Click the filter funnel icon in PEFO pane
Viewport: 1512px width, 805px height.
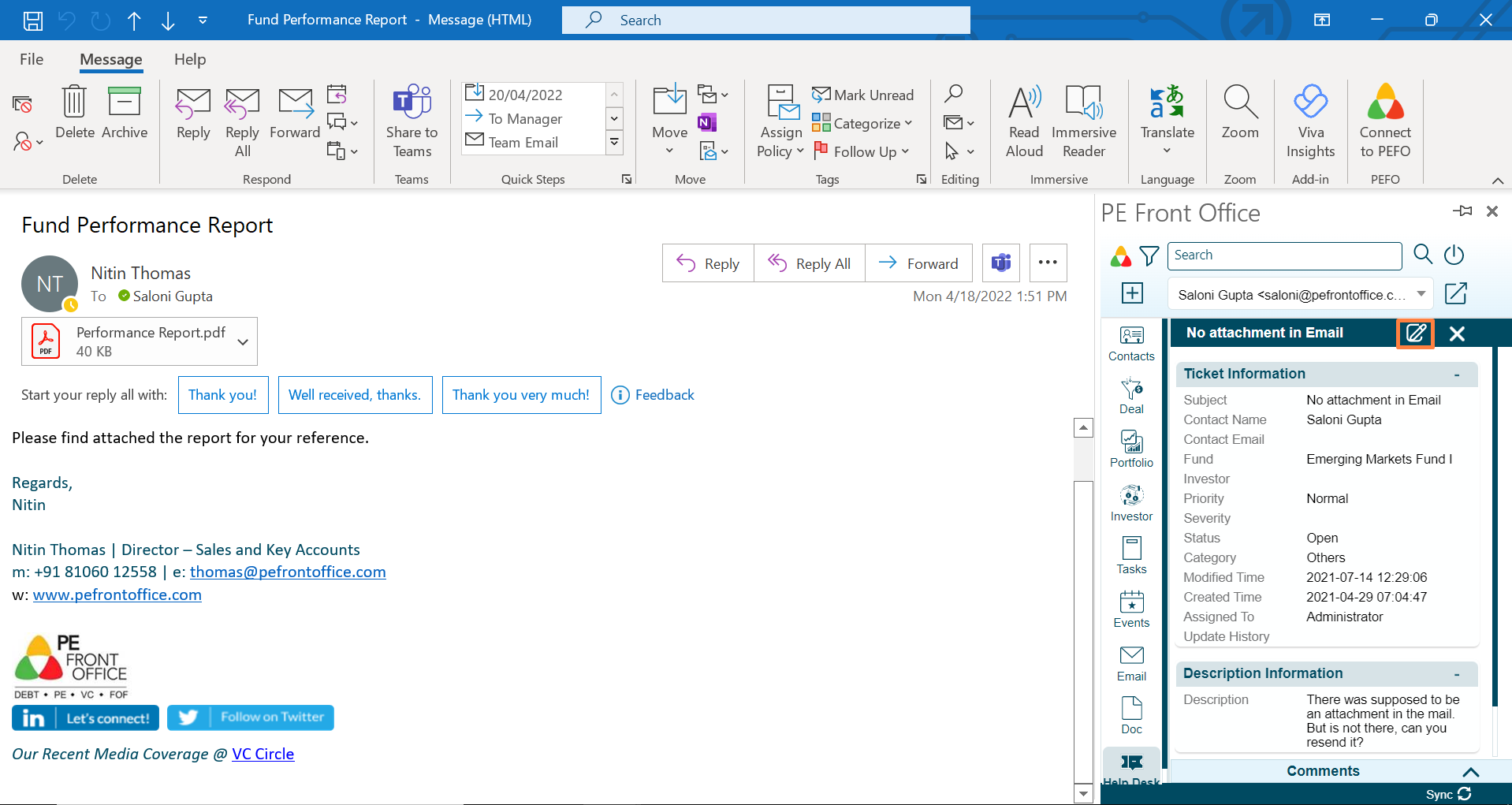pyautogui.click(x=1149, y=255)
